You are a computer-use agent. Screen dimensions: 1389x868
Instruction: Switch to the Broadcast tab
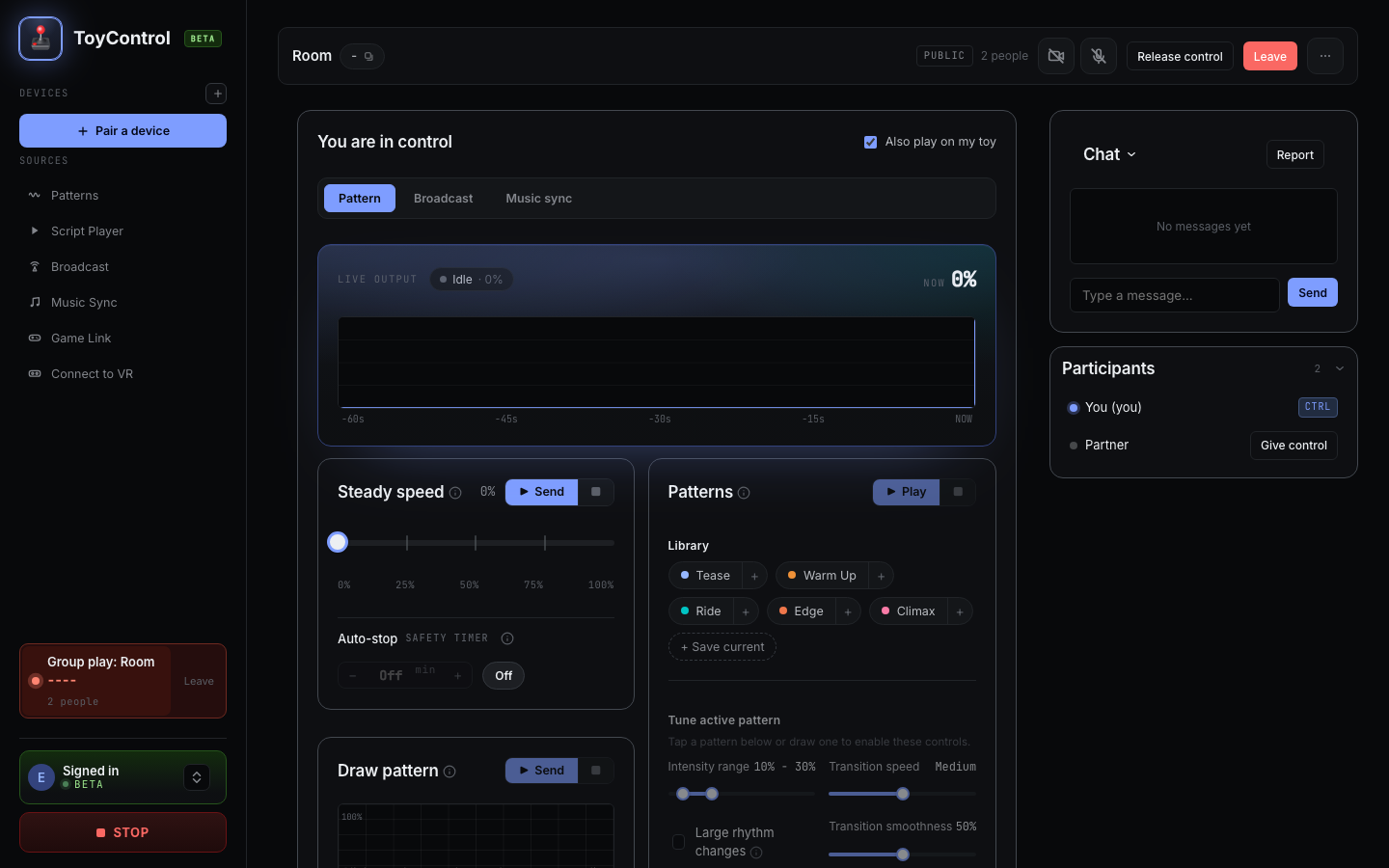pyautogui.click(x=444, y=199)
